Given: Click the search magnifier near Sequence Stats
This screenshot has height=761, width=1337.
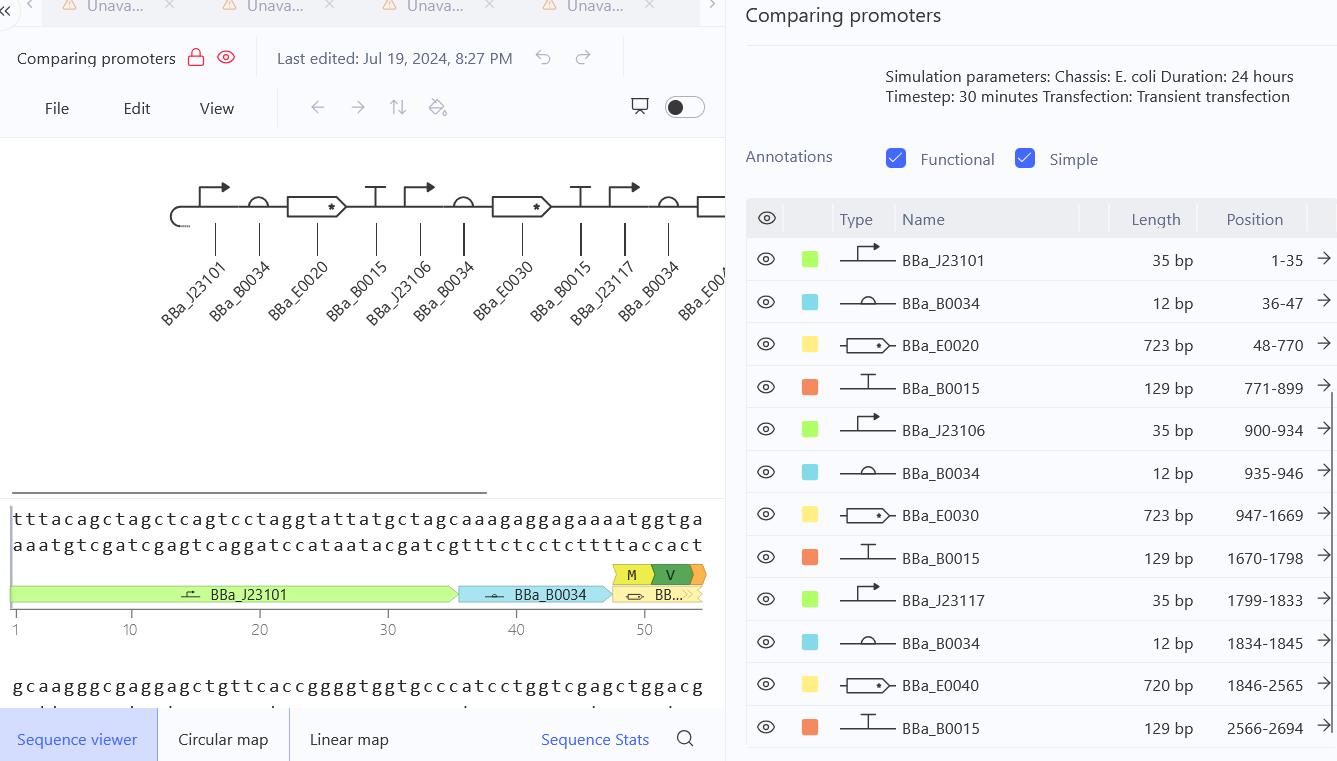Looking at the screenshot, I should [685, 739].
